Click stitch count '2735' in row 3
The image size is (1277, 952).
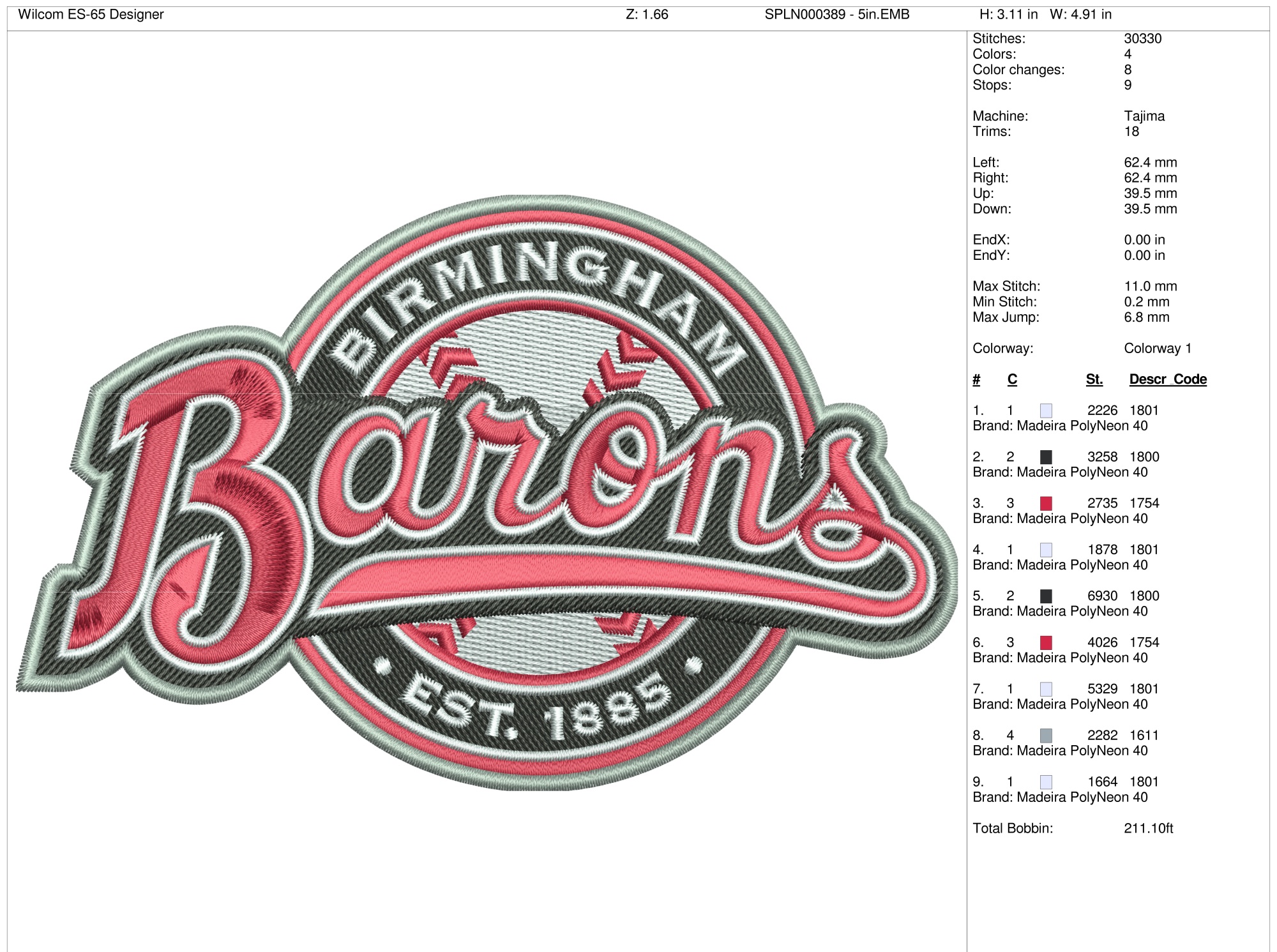(x=1103, y=503)
